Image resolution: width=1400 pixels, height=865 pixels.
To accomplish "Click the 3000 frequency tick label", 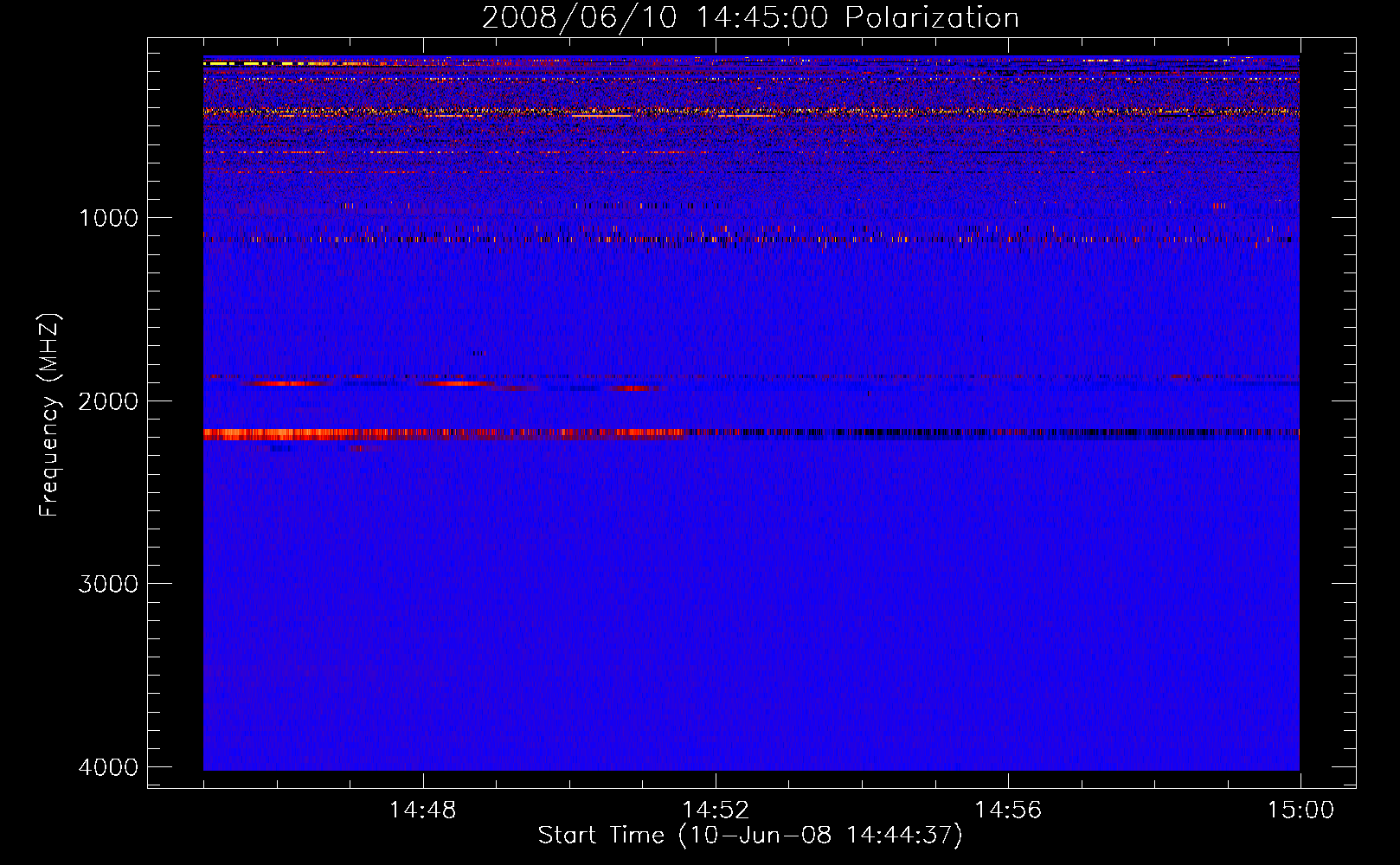I will [108, 584].
